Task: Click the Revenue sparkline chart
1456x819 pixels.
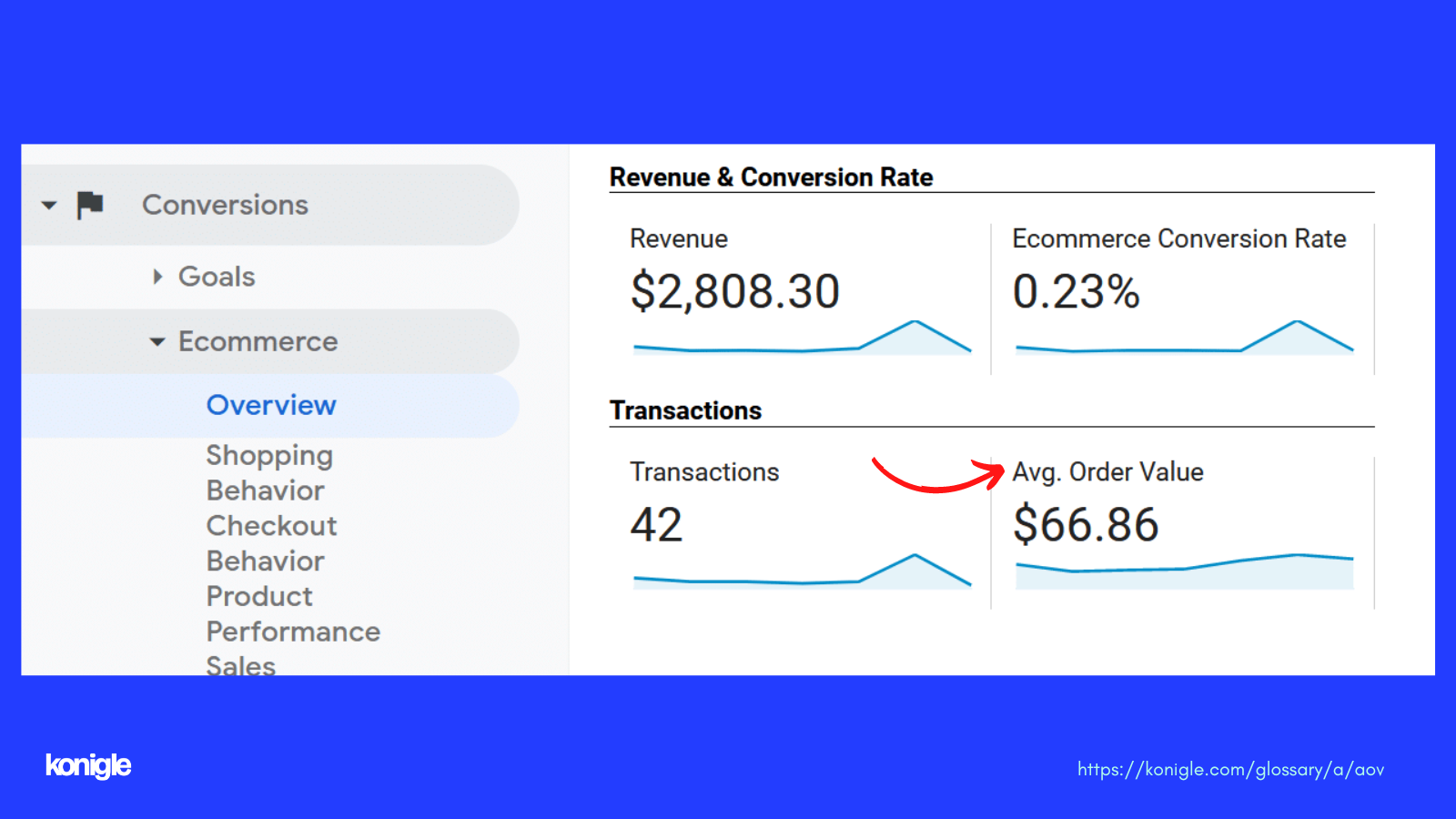Action: 802,339
